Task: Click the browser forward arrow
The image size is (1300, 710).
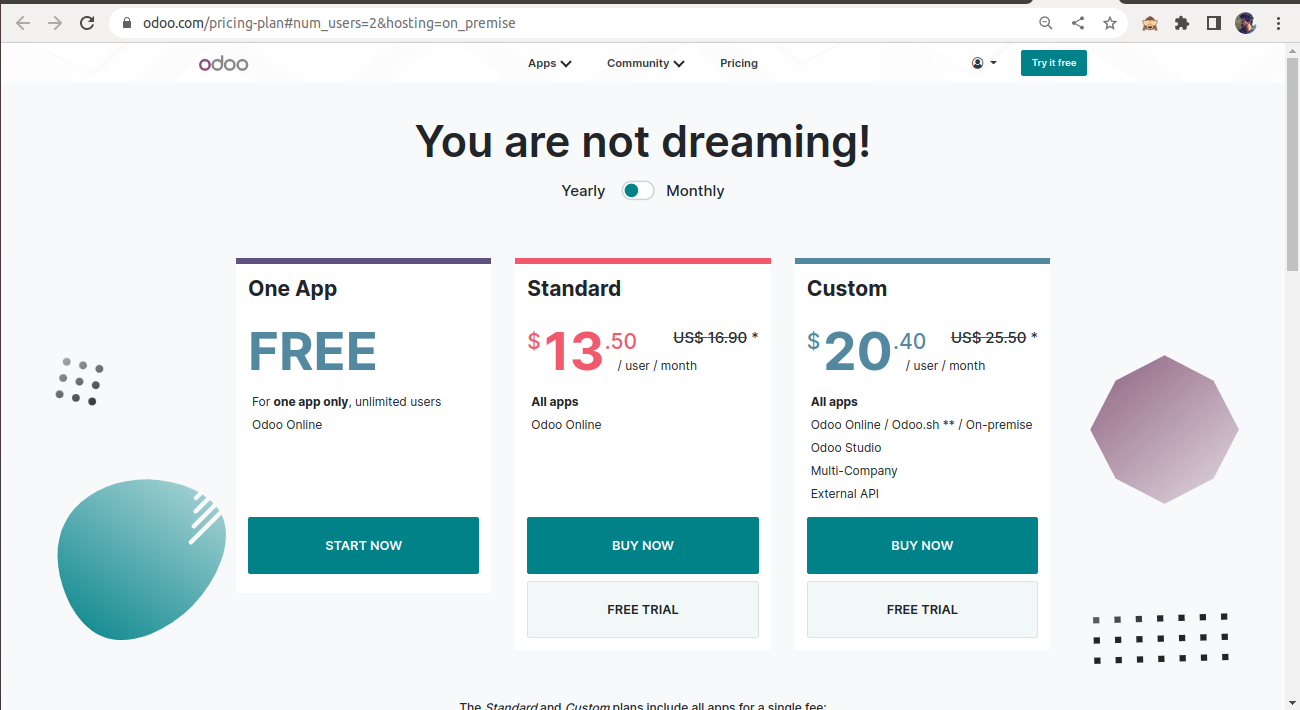Action: pos(55,23)
